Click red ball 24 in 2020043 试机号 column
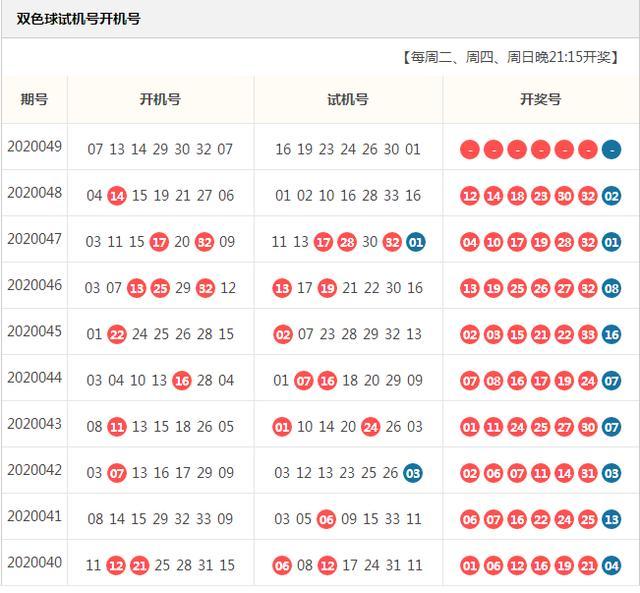 click(370, 427)
